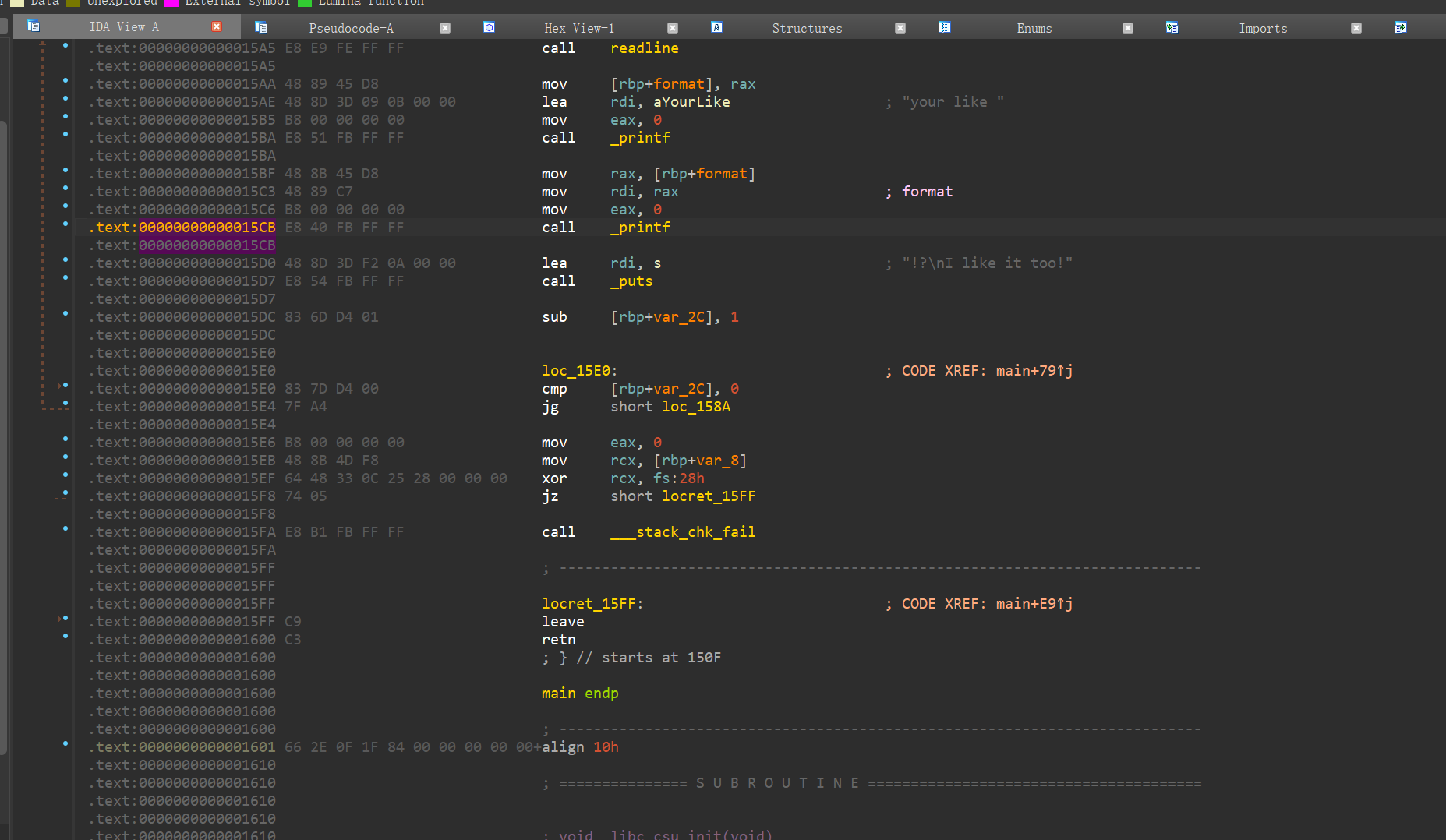Click the vertical scrollbar on the left edge
Viewport: 1446px width, 840px height.
point(3,436)
